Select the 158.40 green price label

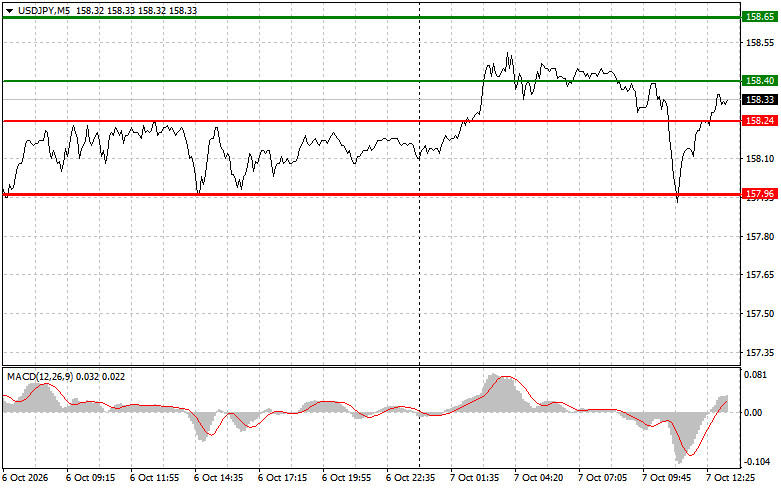760,81
